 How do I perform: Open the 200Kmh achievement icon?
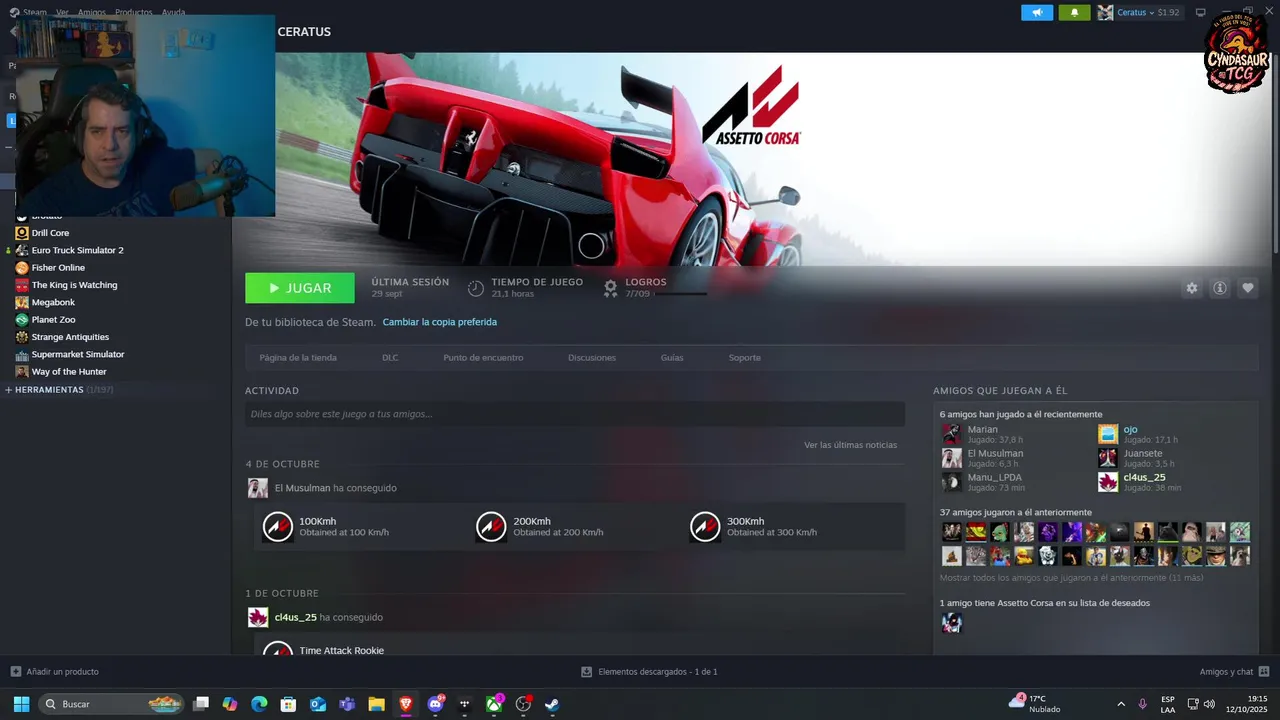pos(491,527)
